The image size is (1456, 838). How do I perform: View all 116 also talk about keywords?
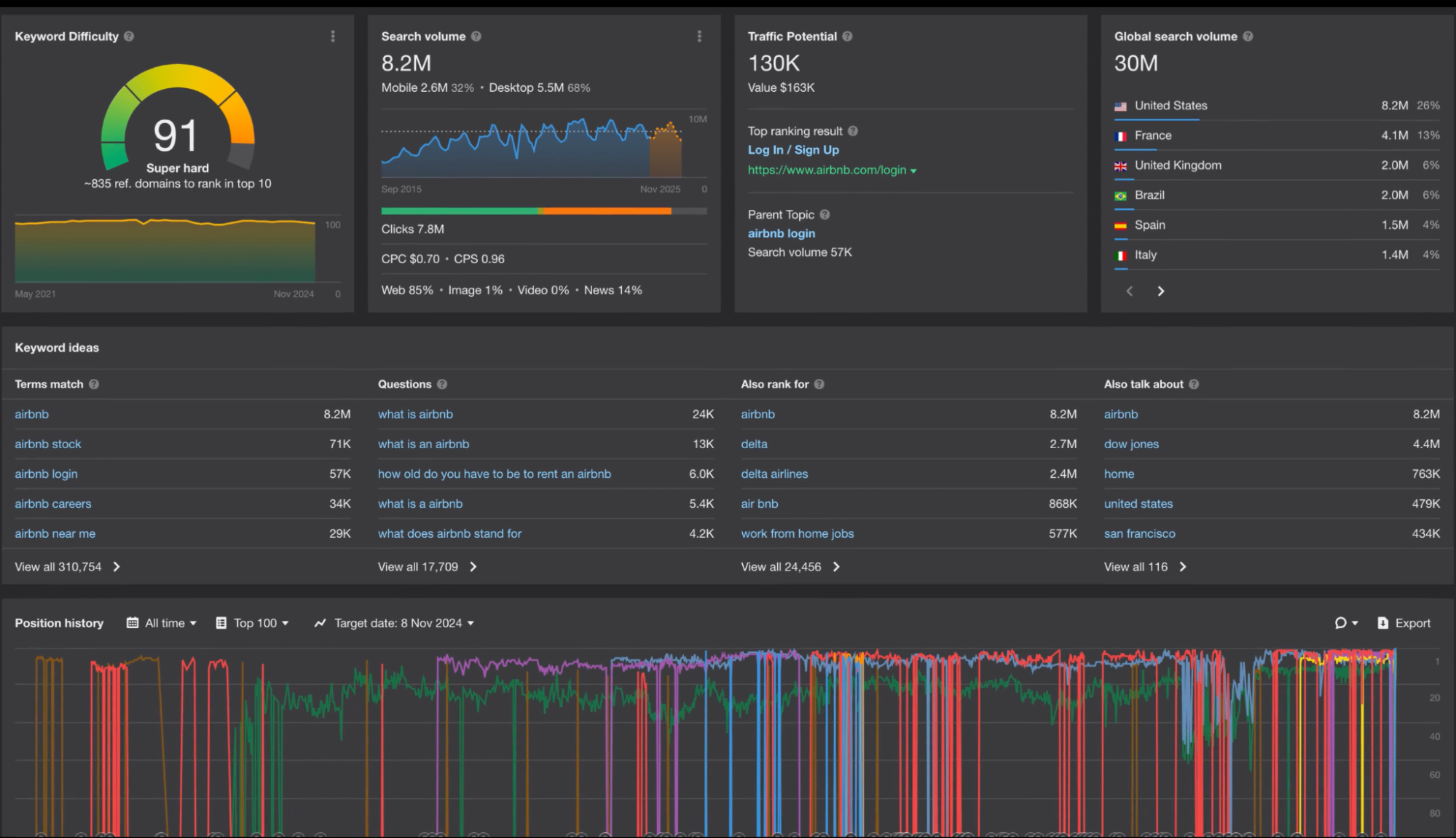point(1146,567)
